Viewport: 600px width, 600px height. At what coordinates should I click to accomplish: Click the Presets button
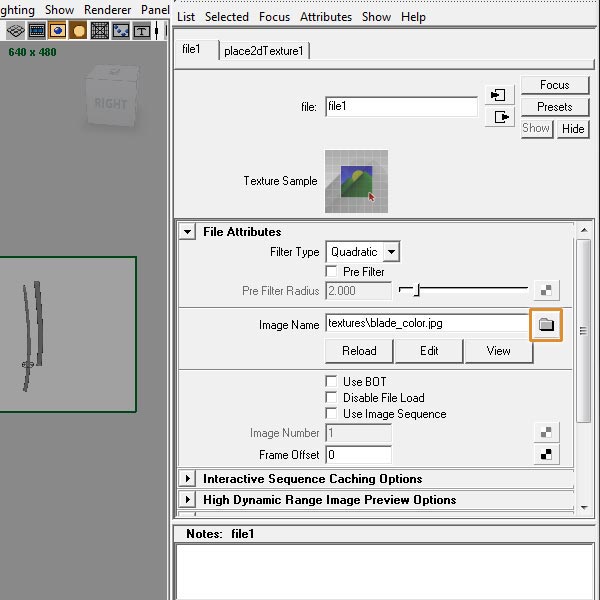[554, 107]
